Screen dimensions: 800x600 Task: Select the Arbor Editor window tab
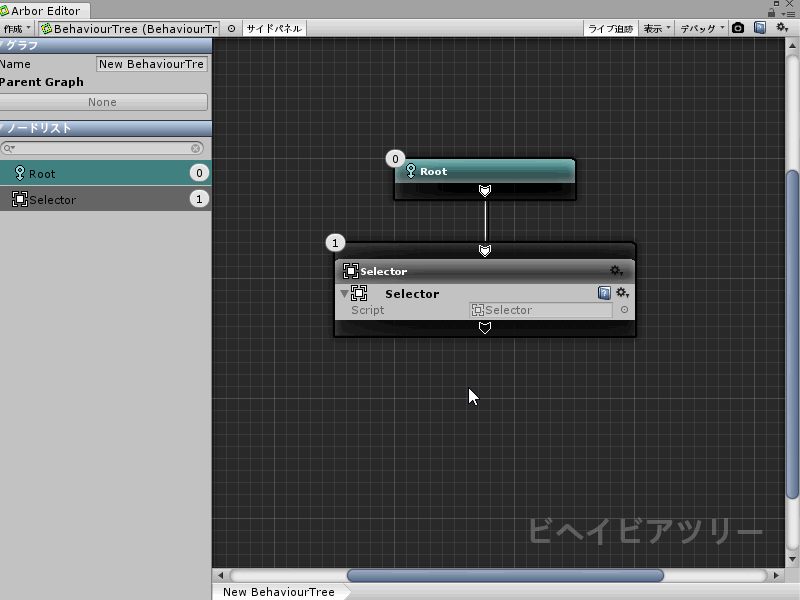point(44,10)
